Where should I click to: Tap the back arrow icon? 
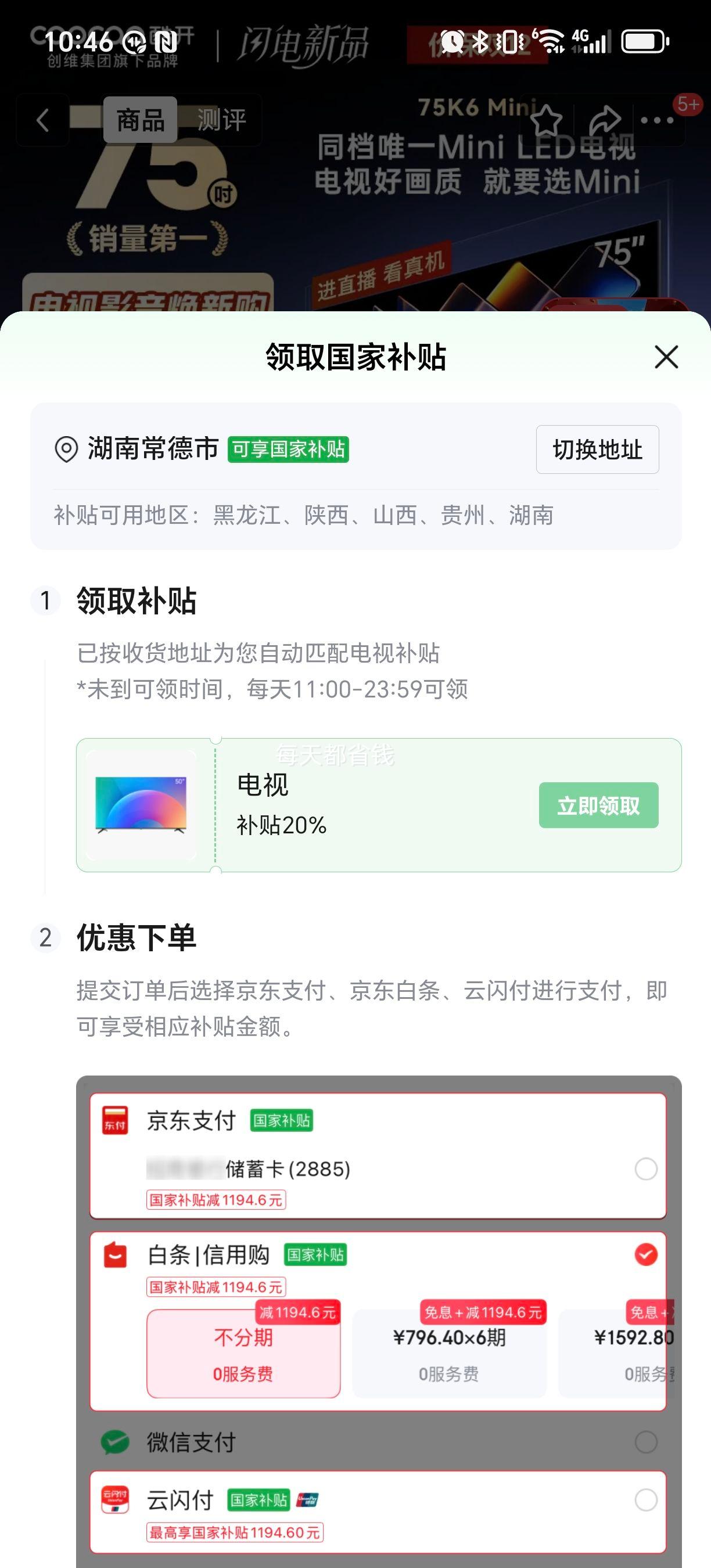pyautogui.click(x=42, y=120)
